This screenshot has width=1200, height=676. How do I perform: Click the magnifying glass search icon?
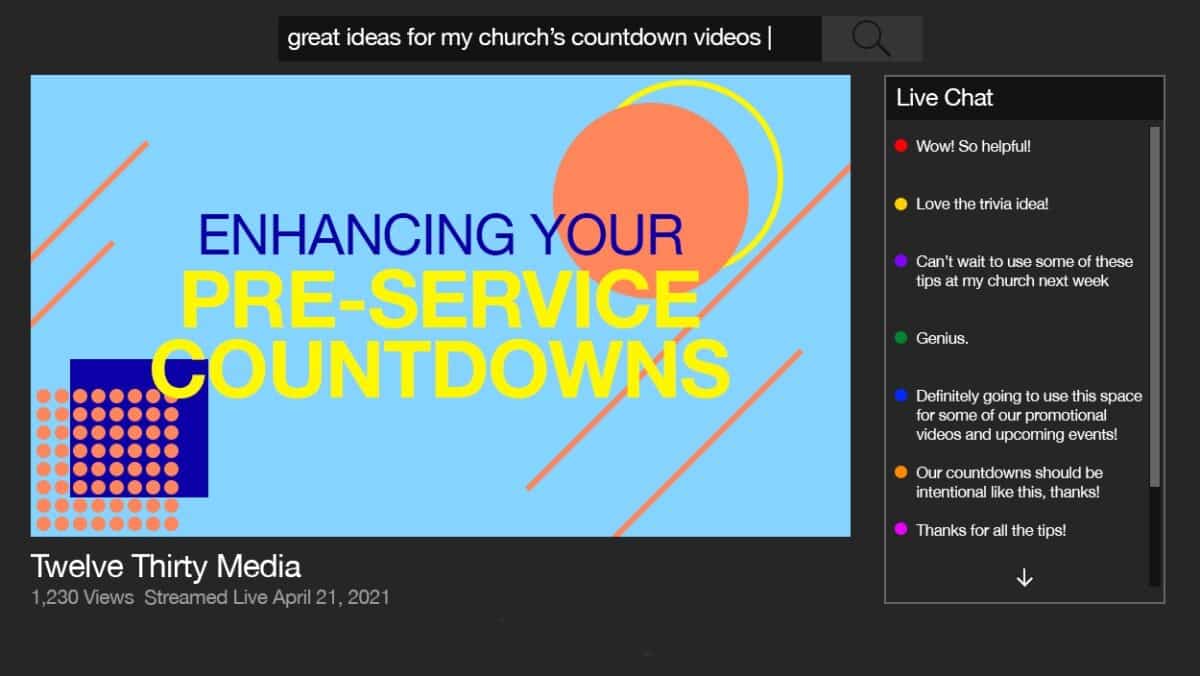tap(871, 39)
